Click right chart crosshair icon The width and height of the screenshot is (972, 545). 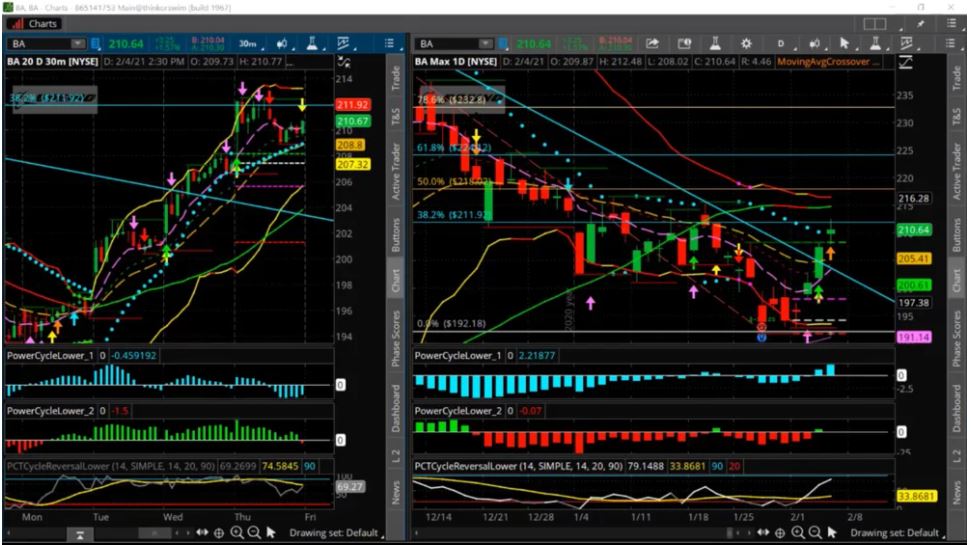click(780, 532)
